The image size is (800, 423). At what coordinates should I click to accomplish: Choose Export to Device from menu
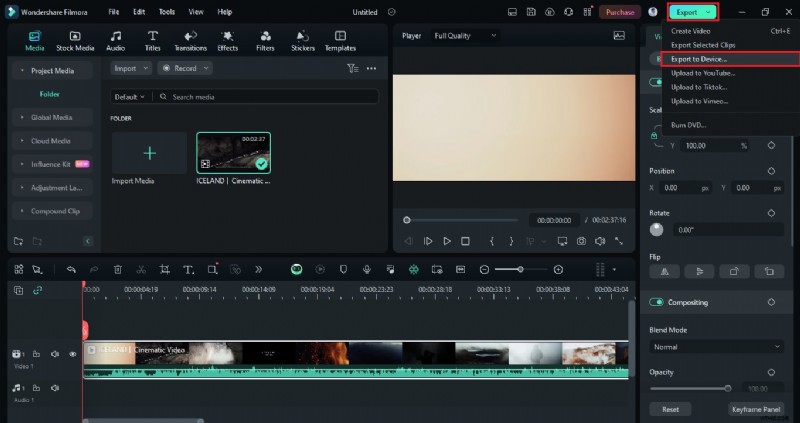pyautogui.click(x=699, y=59)
